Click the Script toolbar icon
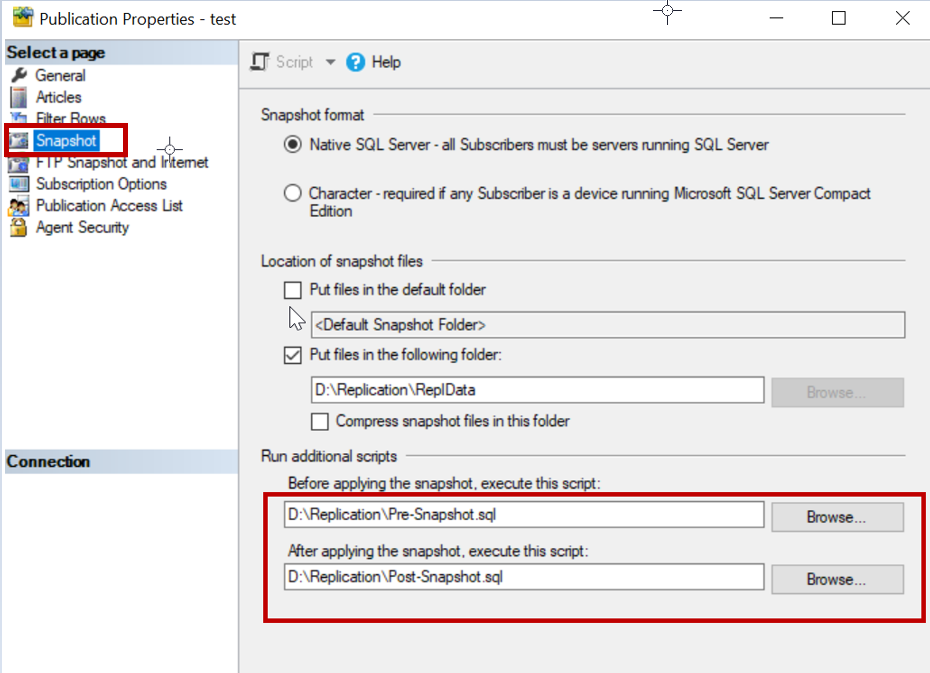930x673 pixels. (x=259, y=62)
